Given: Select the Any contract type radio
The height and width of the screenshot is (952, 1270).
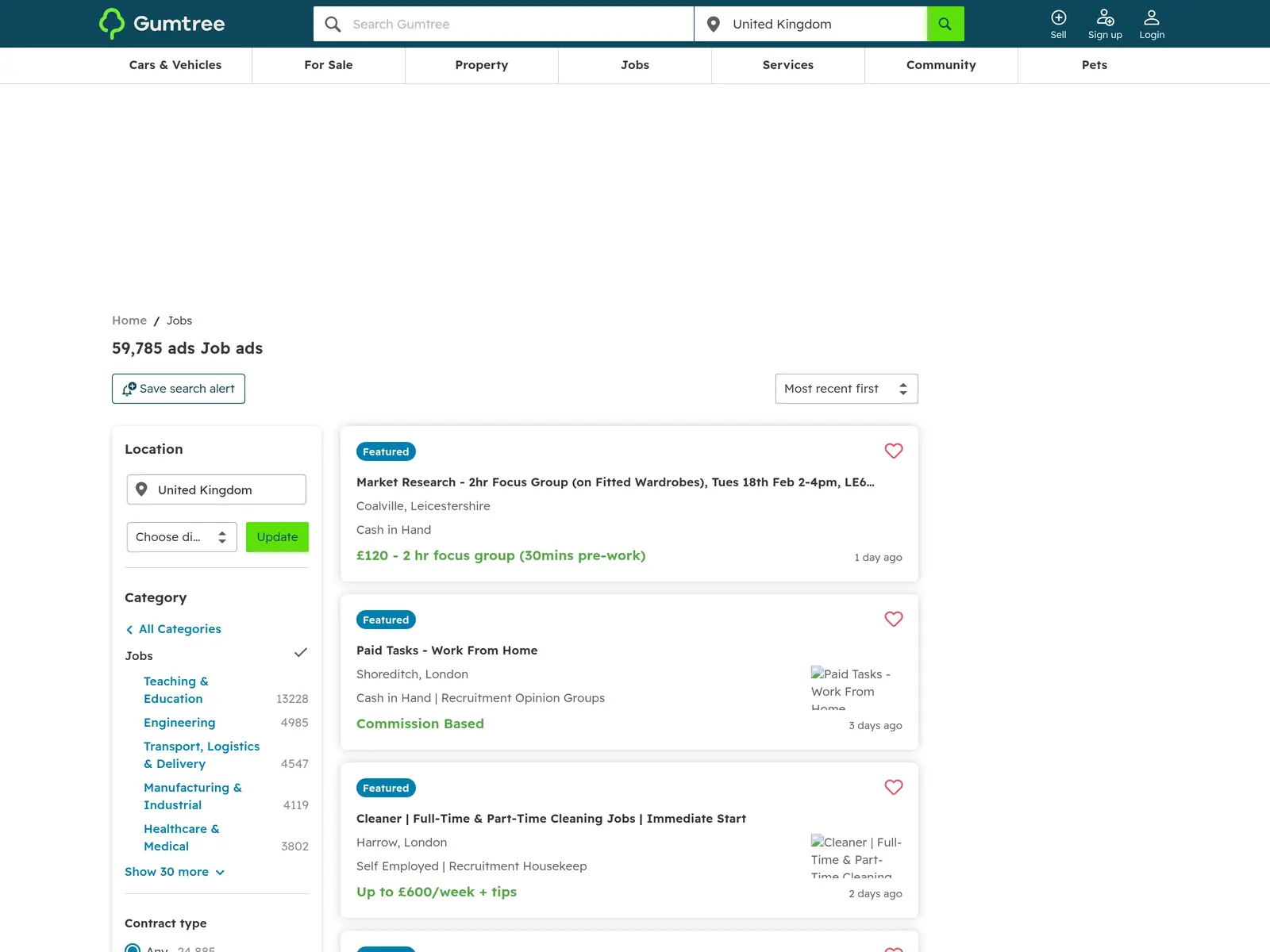Looking at the screenshot, I should tap(133, 949).
